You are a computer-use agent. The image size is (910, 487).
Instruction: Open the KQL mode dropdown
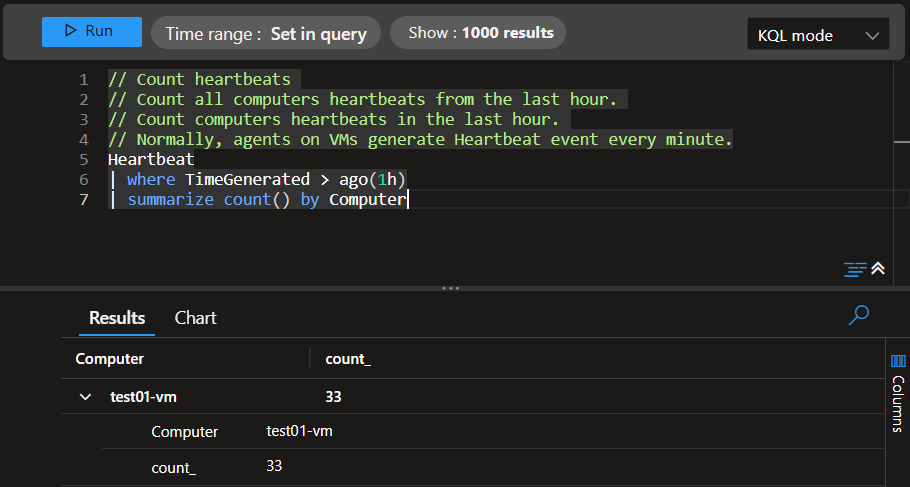click(x=818, y=34)
